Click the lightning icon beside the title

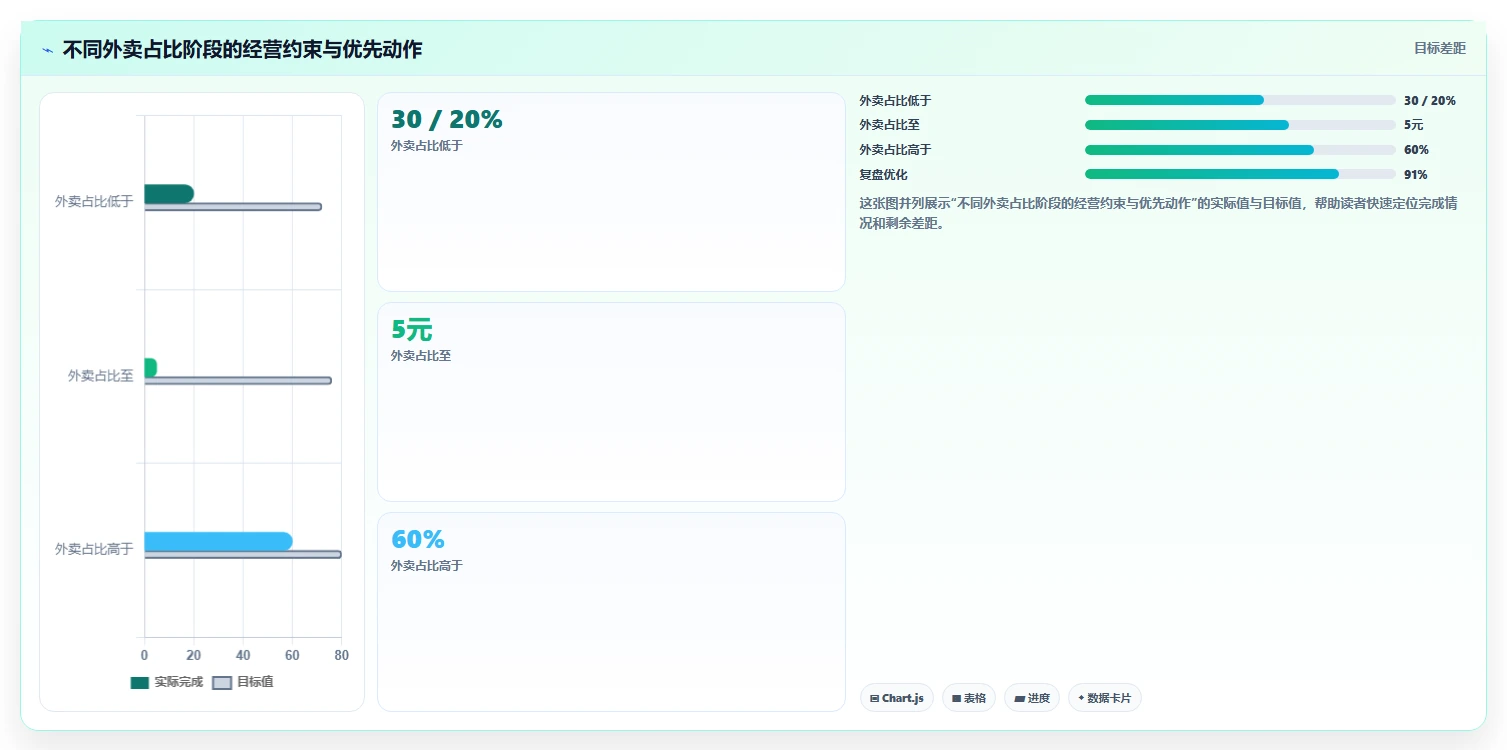click(x=47, y=50)
